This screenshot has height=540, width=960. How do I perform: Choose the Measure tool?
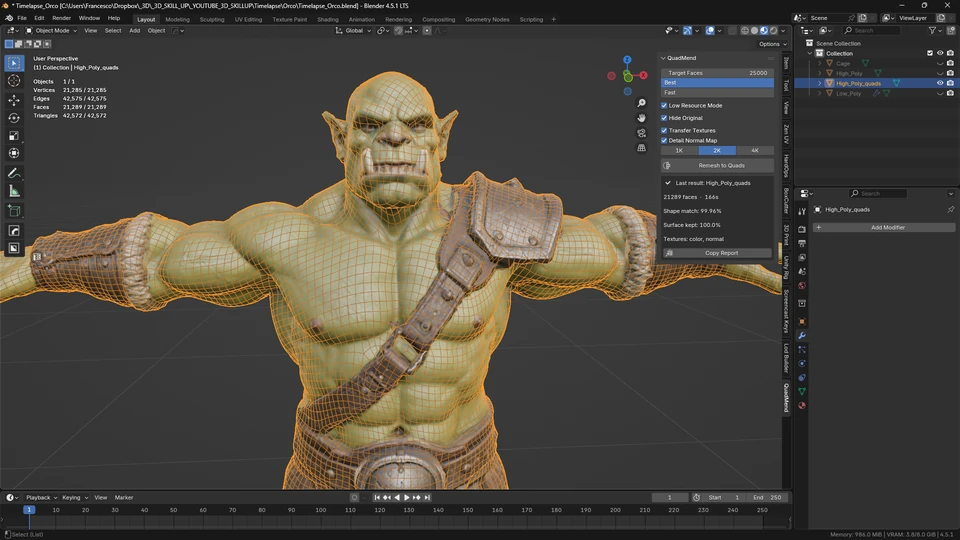click(14, 191)
